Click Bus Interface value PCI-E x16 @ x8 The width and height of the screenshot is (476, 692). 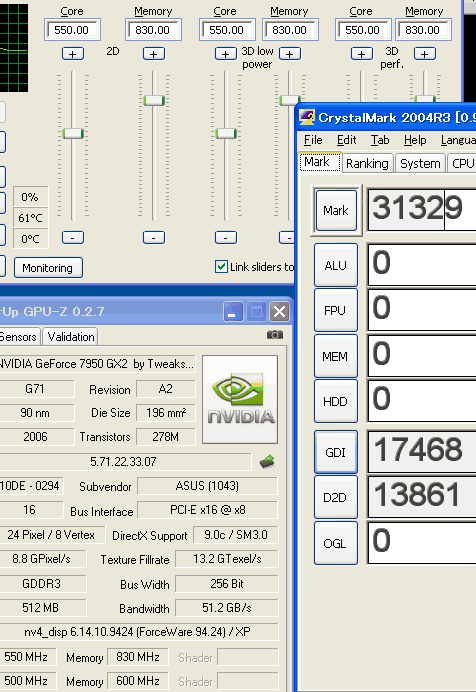click(207, 510)
